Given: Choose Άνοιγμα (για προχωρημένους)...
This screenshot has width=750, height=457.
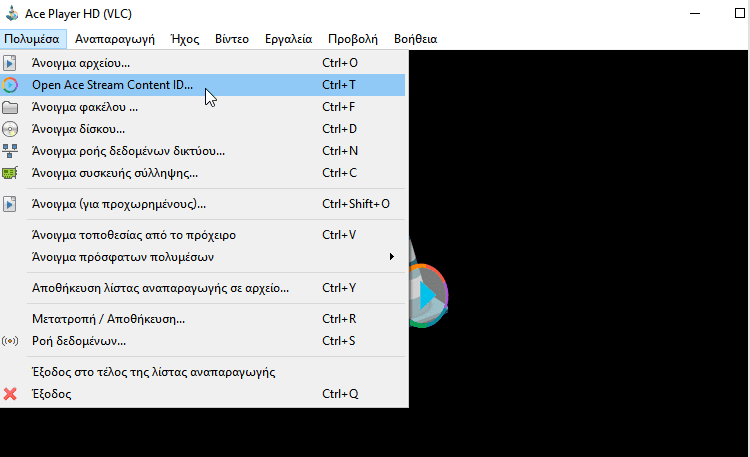Looking at the screenshot, I should [203, 204].
